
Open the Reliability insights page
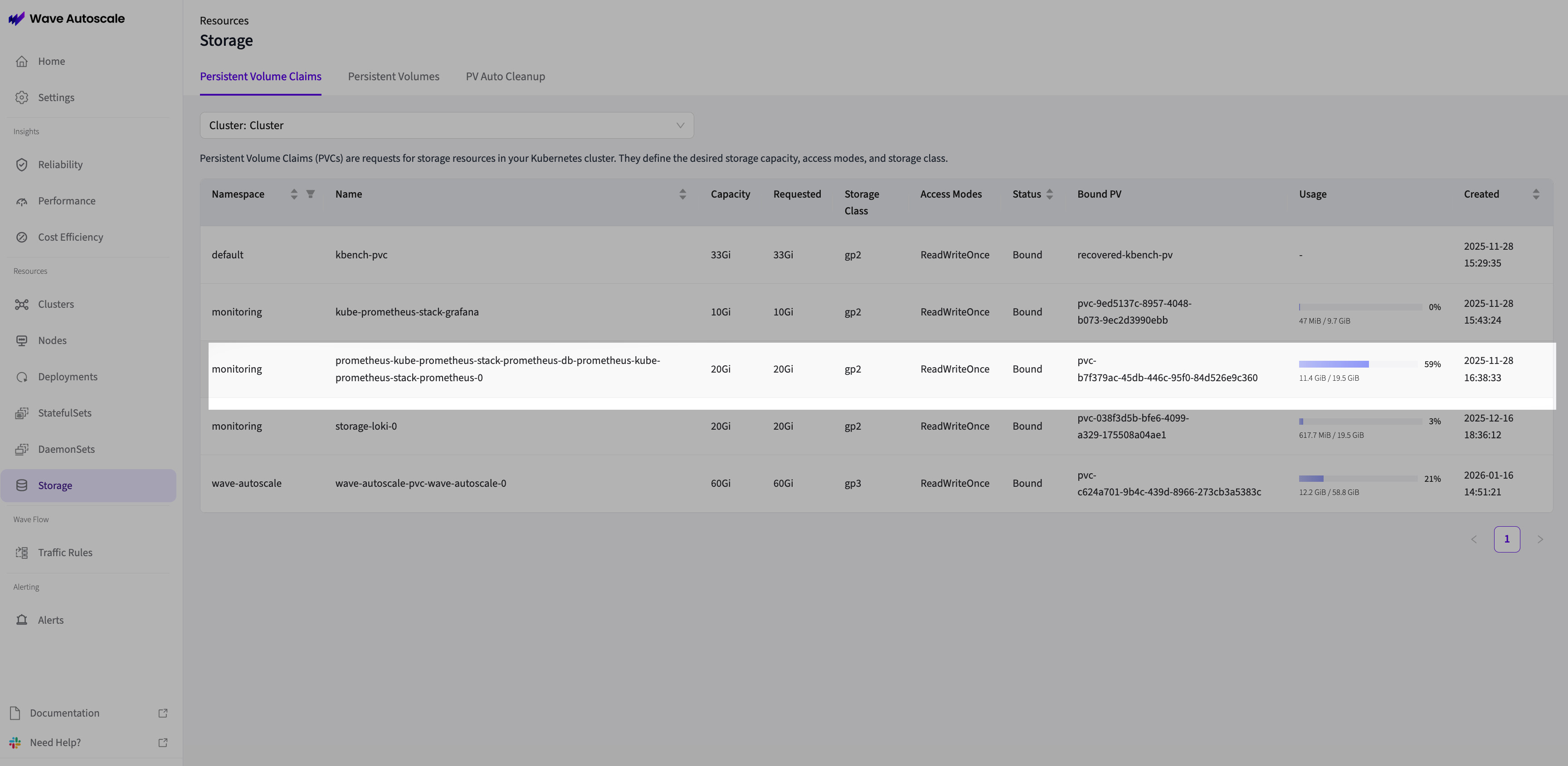coord(88,165)
